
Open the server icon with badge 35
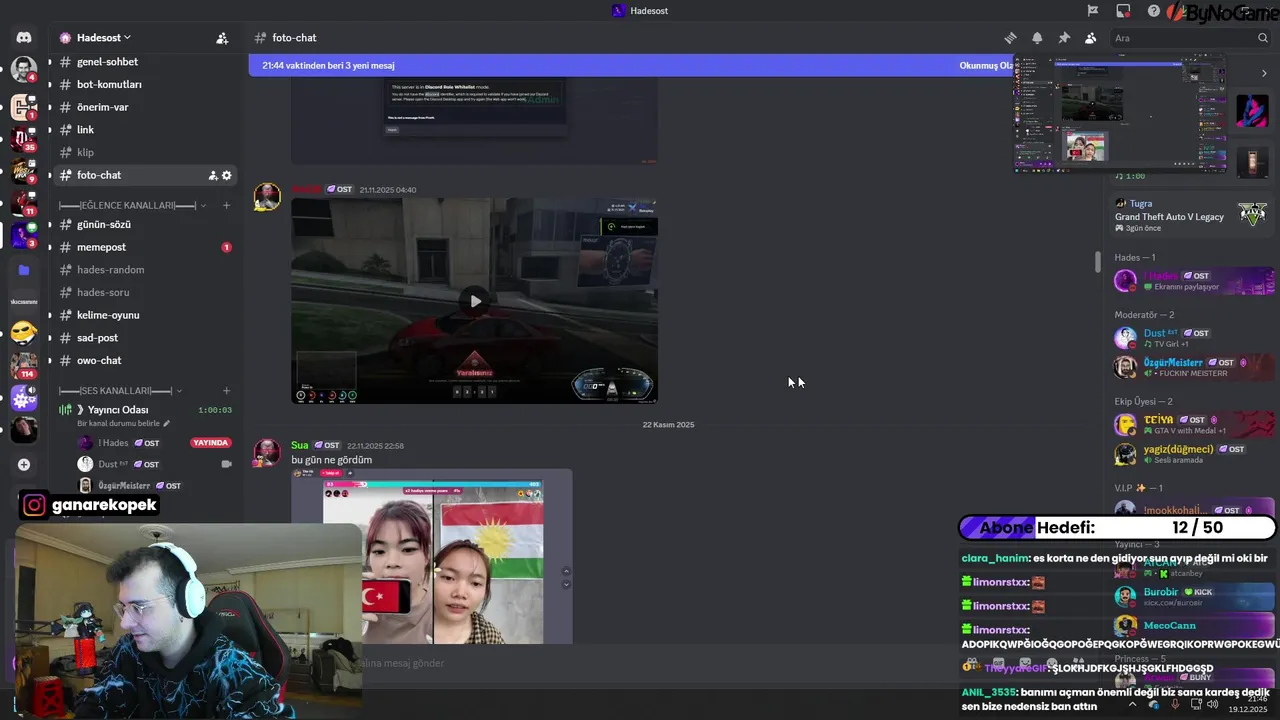(x=24, y=137)
